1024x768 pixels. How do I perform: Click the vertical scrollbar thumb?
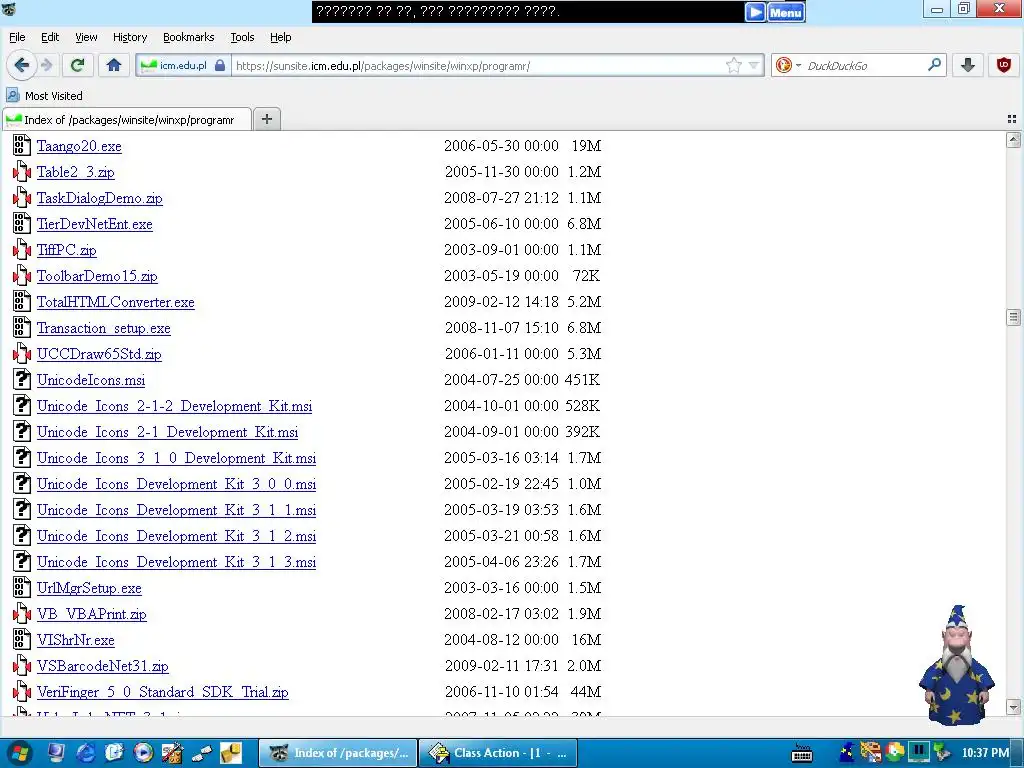click(x=1013, y=317)
